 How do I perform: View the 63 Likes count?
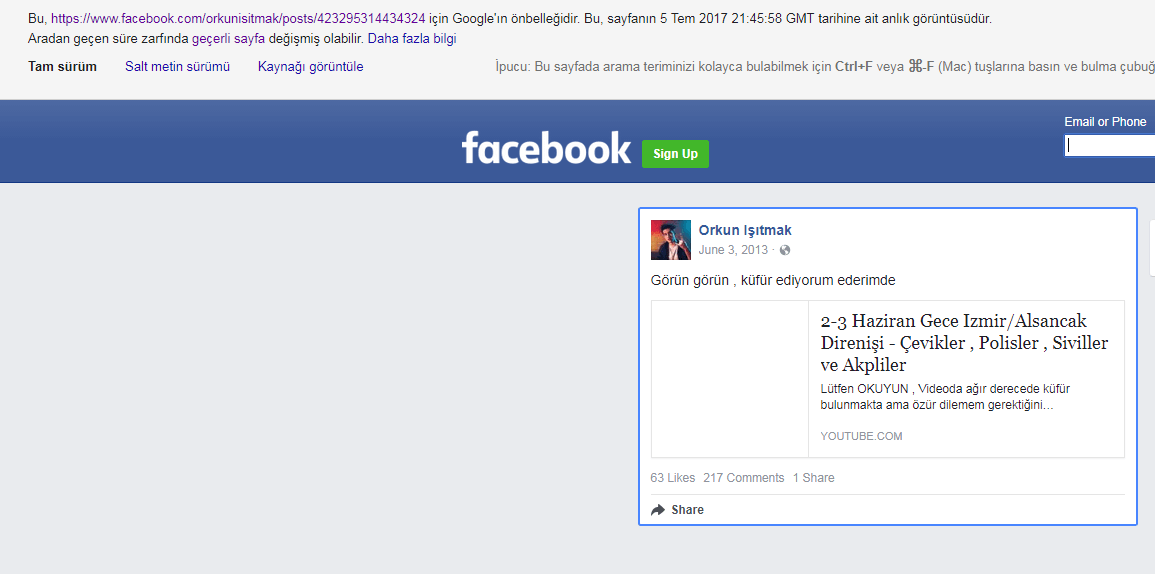[672, 478]
